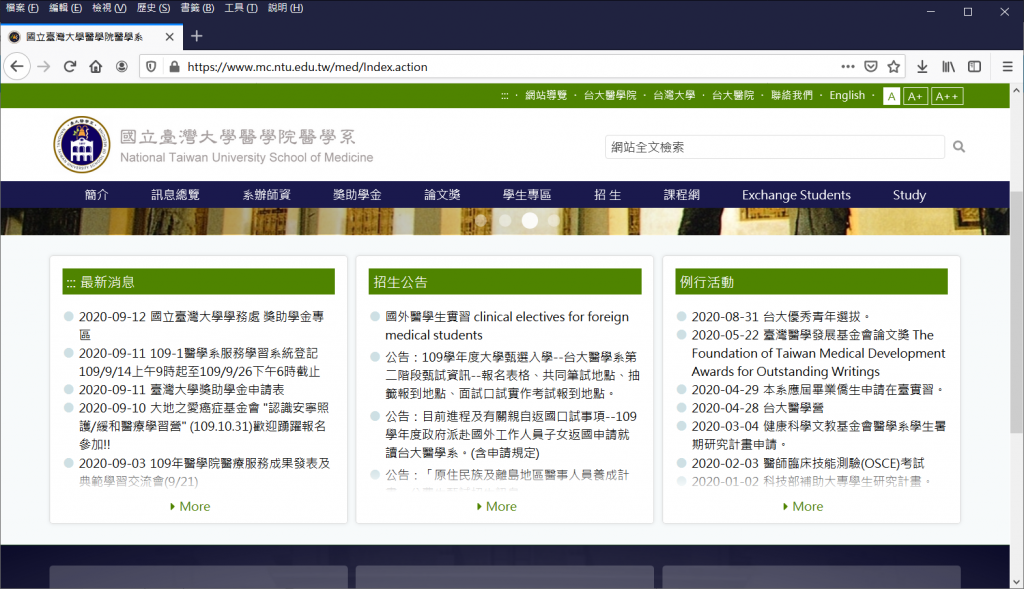Click the page vertical scrollbar thumb
The image size is (1024, 589).
tap(1016, 311)
